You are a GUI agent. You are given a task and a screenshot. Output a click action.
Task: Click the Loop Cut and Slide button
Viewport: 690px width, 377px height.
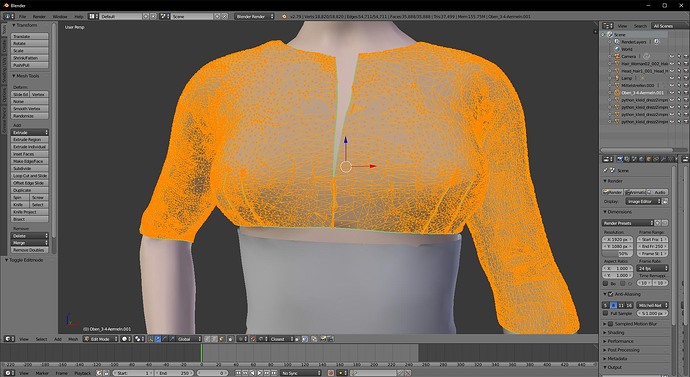pyautogui.click(x=29, y=176)
